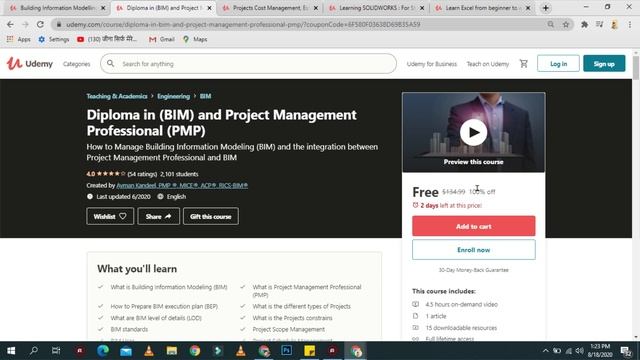Viewport: 640px width, 360px height.
Task: Click the taskbar clock and date
Action: click(x=600, y=351)
